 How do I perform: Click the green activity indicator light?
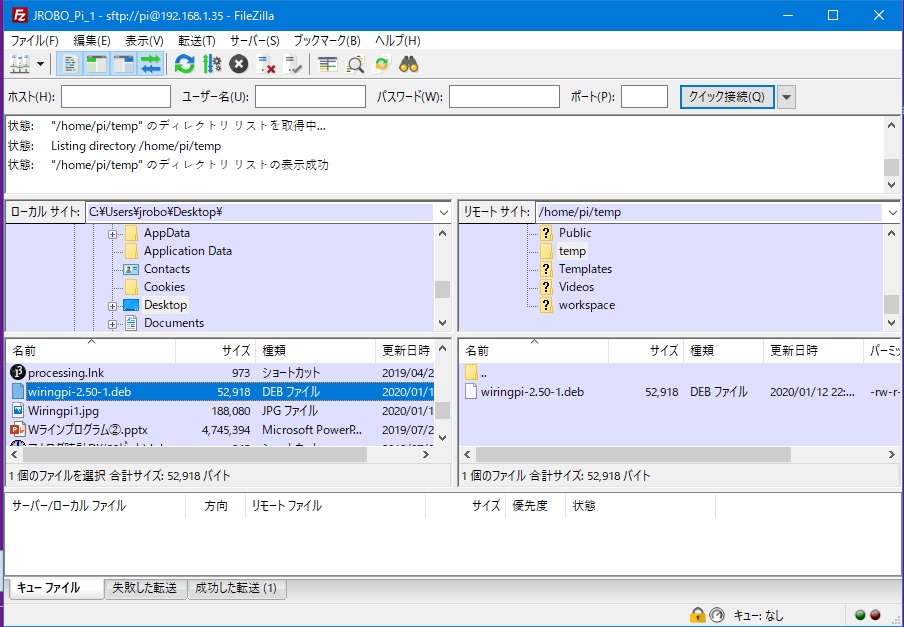click(x=860, y=615)
